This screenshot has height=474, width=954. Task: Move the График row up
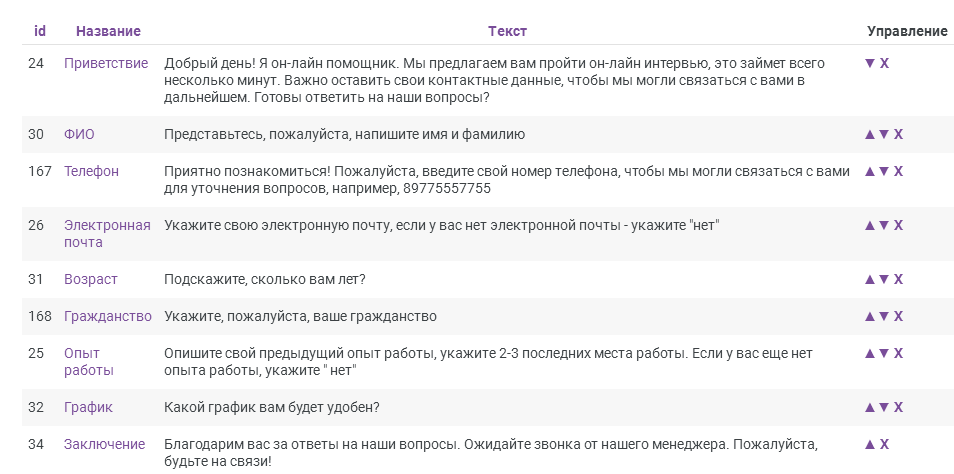click(x=869, y=408)
